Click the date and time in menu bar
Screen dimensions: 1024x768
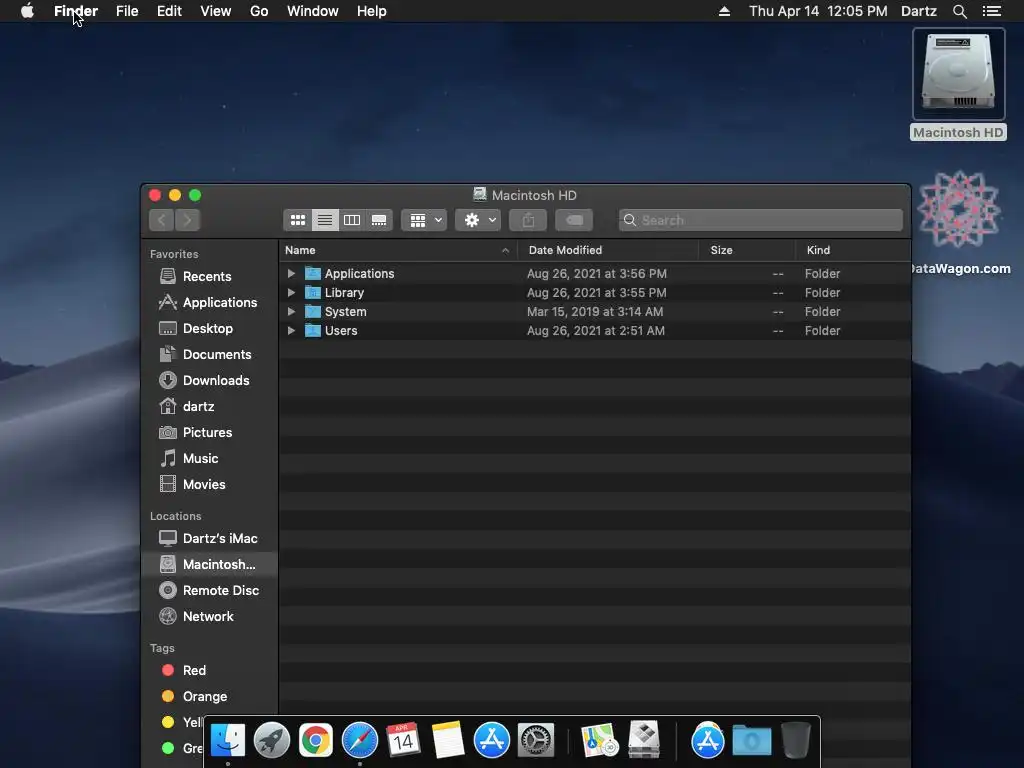click(818, 11)
